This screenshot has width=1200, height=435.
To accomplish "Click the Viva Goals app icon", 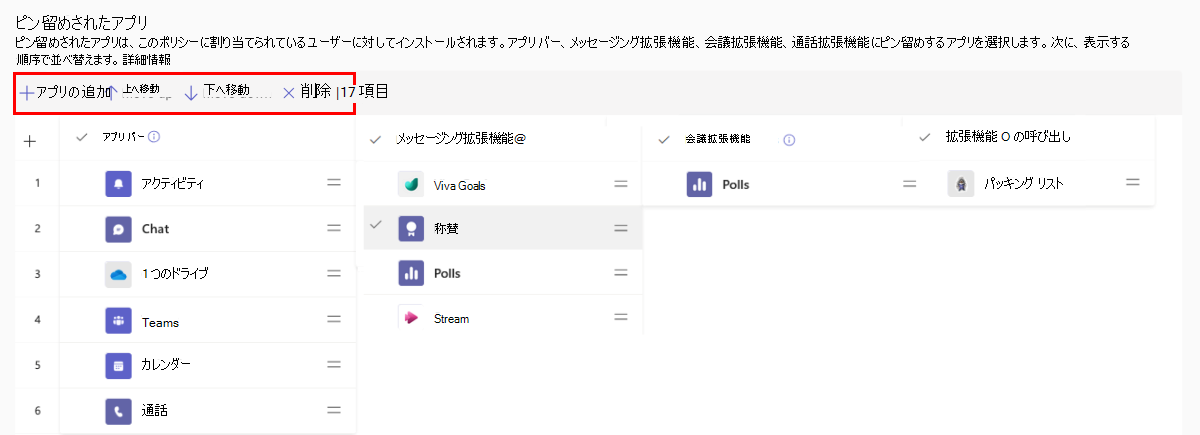I will (x=411, y=185).
